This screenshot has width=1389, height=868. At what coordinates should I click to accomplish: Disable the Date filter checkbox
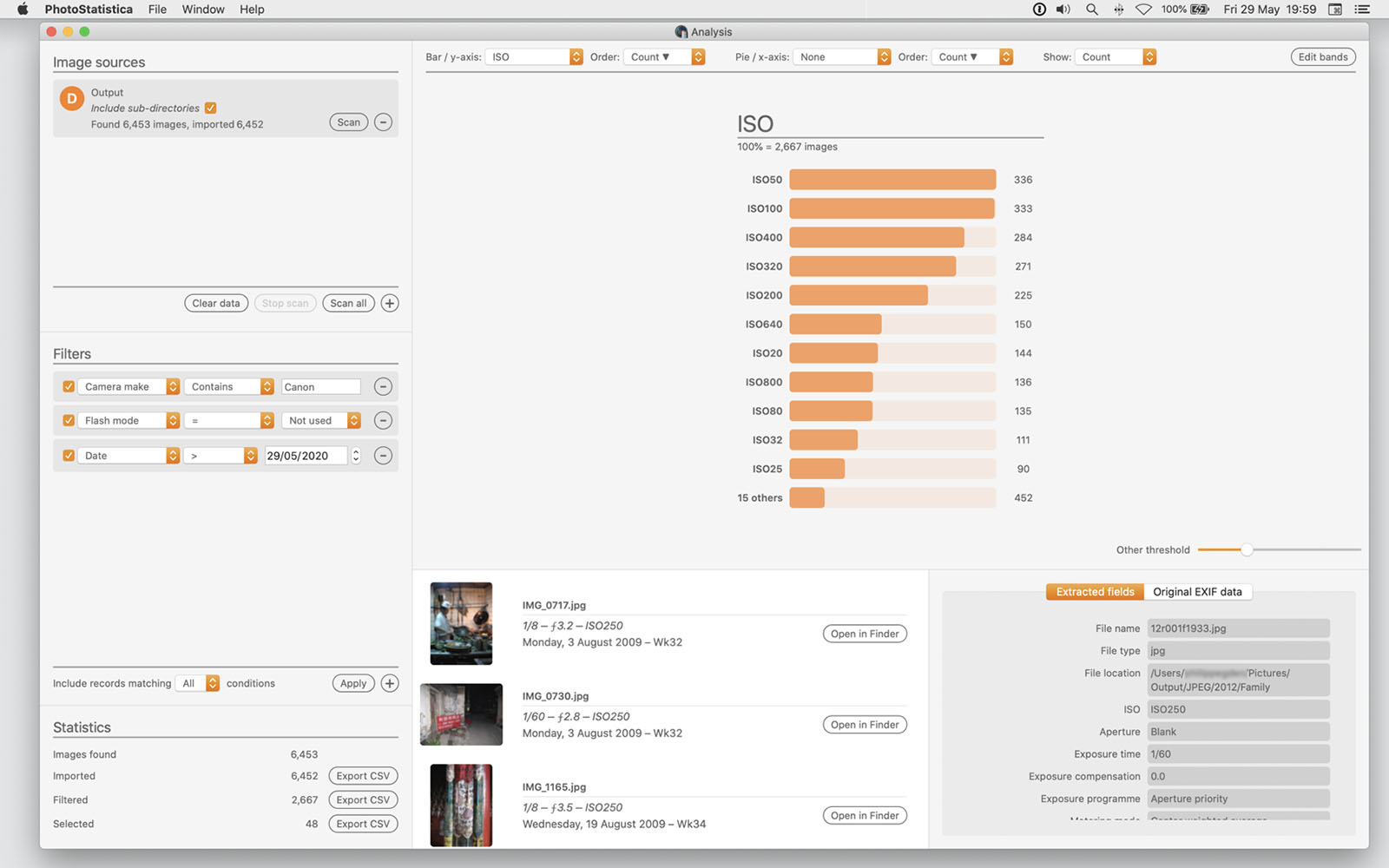click(x=69, y=456)
